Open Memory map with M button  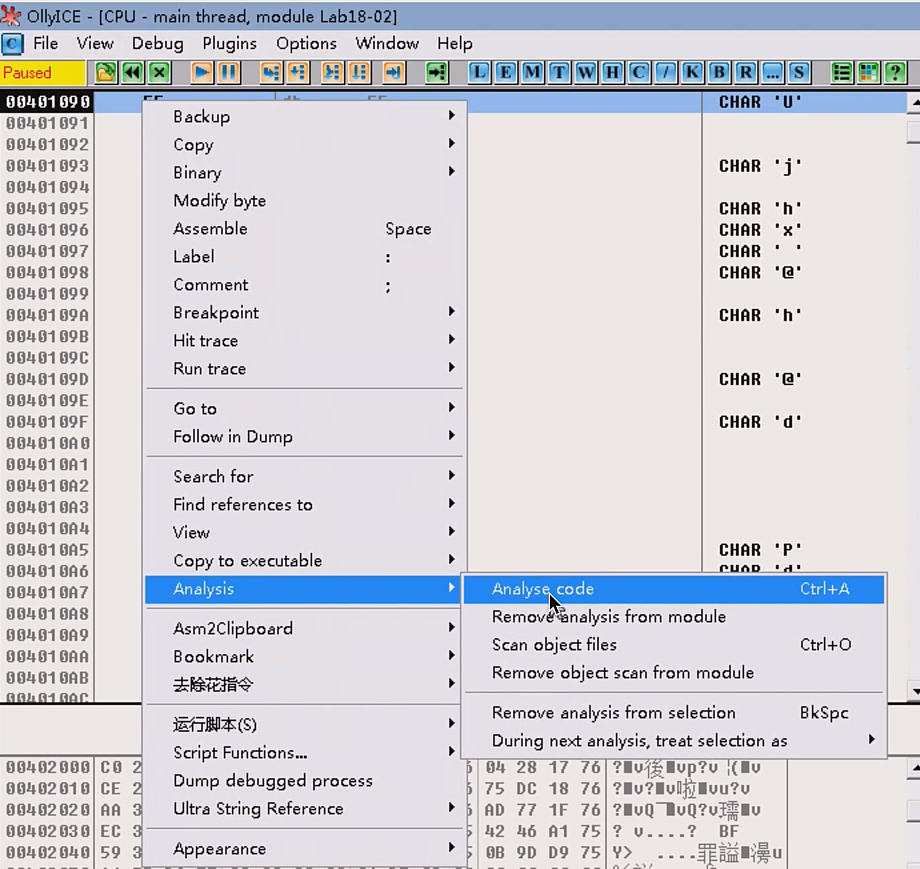point(532,73)
